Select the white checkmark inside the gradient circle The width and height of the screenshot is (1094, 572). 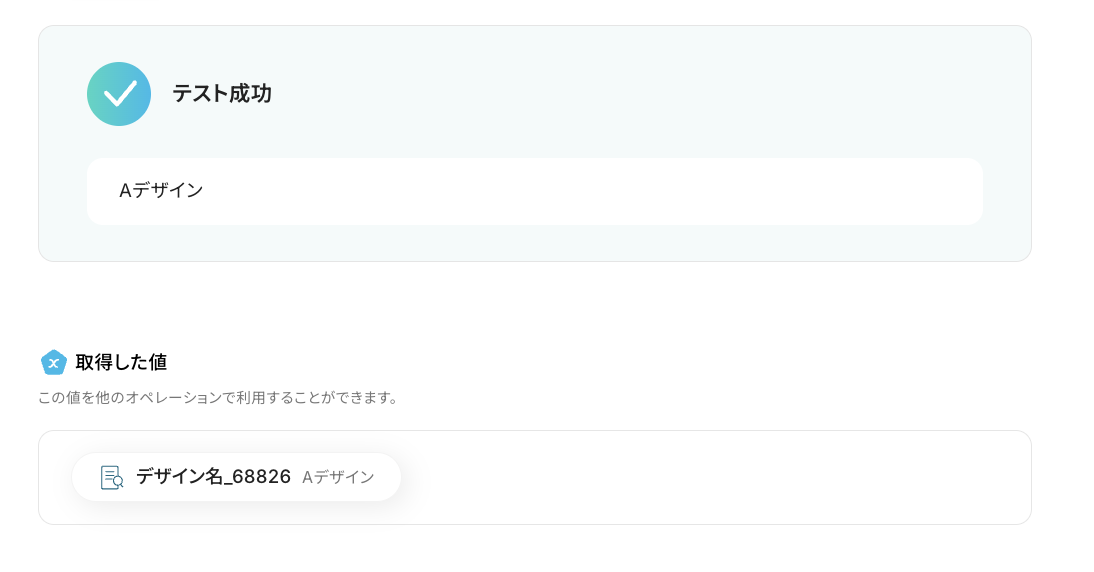click(120, 93)
